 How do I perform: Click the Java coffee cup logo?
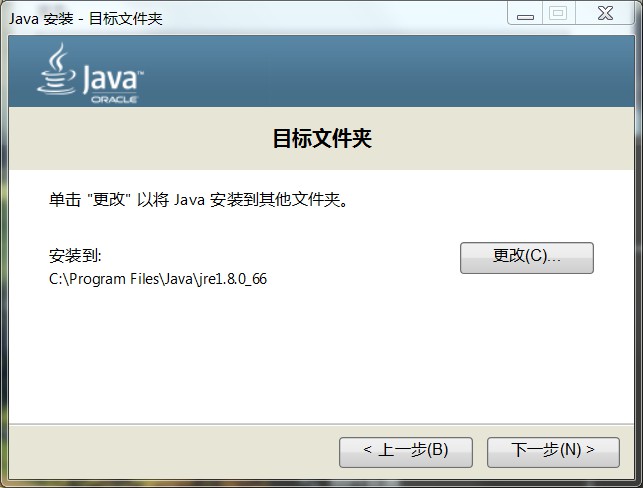tap(58, 68)
